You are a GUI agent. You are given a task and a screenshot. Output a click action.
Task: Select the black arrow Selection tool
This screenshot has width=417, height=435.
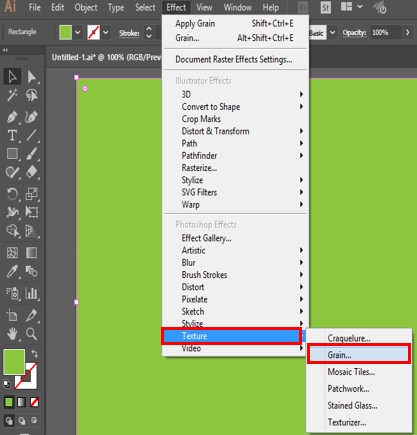click(x=12, y=77)
